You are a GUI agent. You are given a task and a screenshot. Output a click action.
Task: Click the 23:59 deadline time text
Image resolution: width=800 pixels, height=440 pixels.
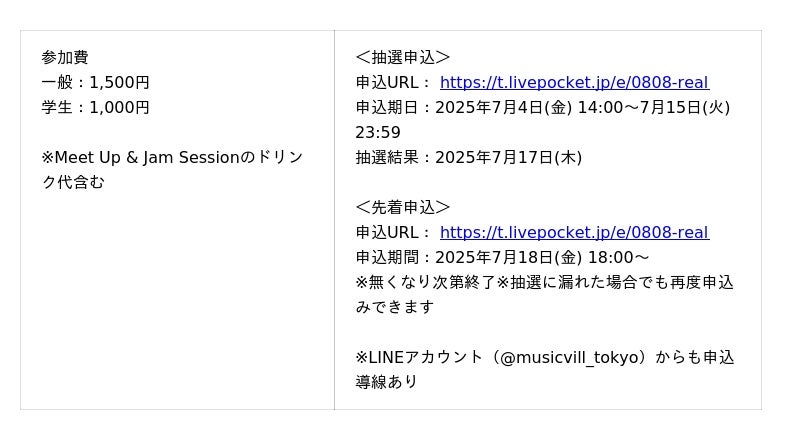coord(378,133)
